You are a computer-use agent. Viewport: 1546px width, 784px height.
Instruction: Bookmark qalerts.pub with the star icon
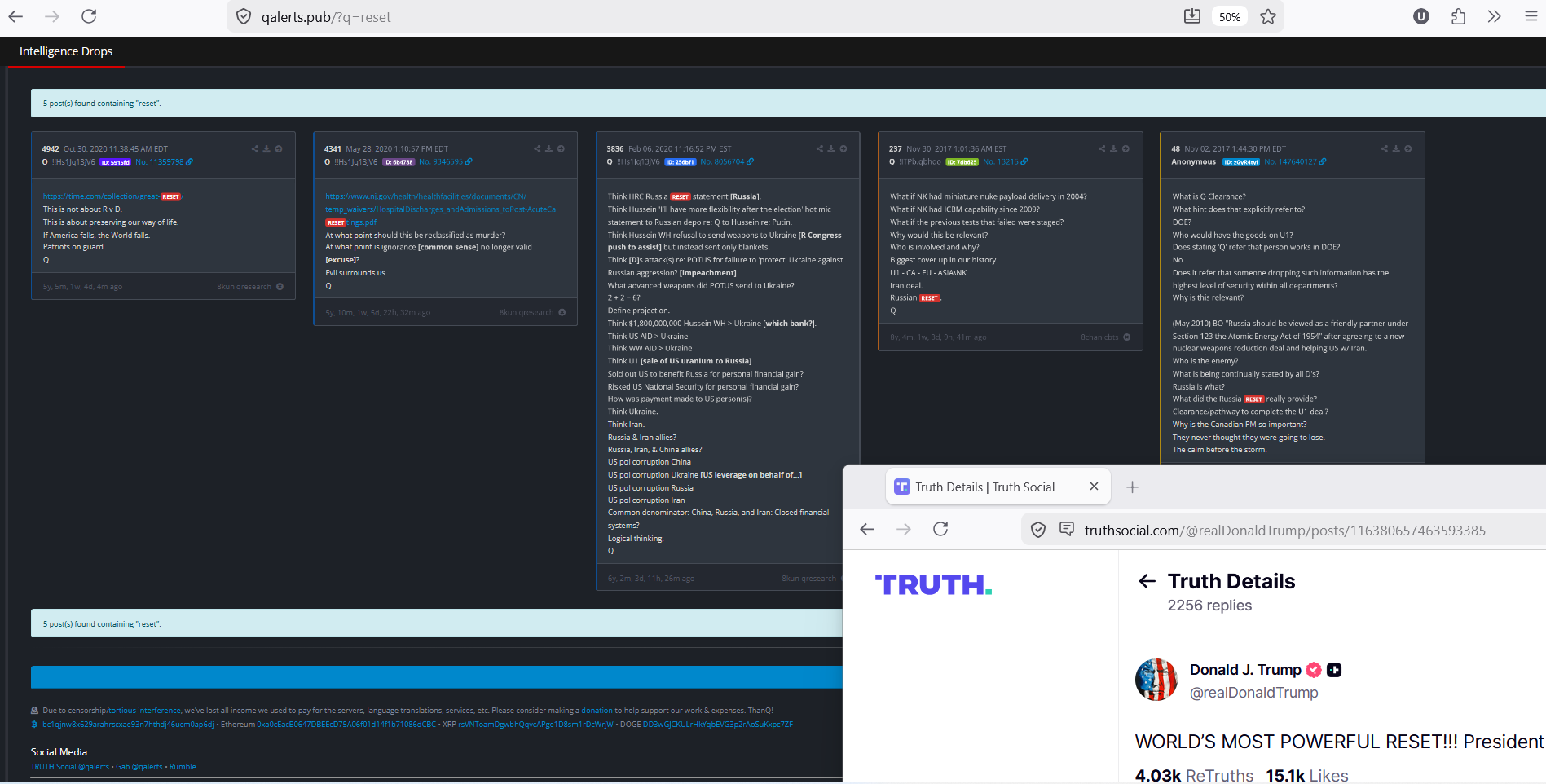point(1268,16)
